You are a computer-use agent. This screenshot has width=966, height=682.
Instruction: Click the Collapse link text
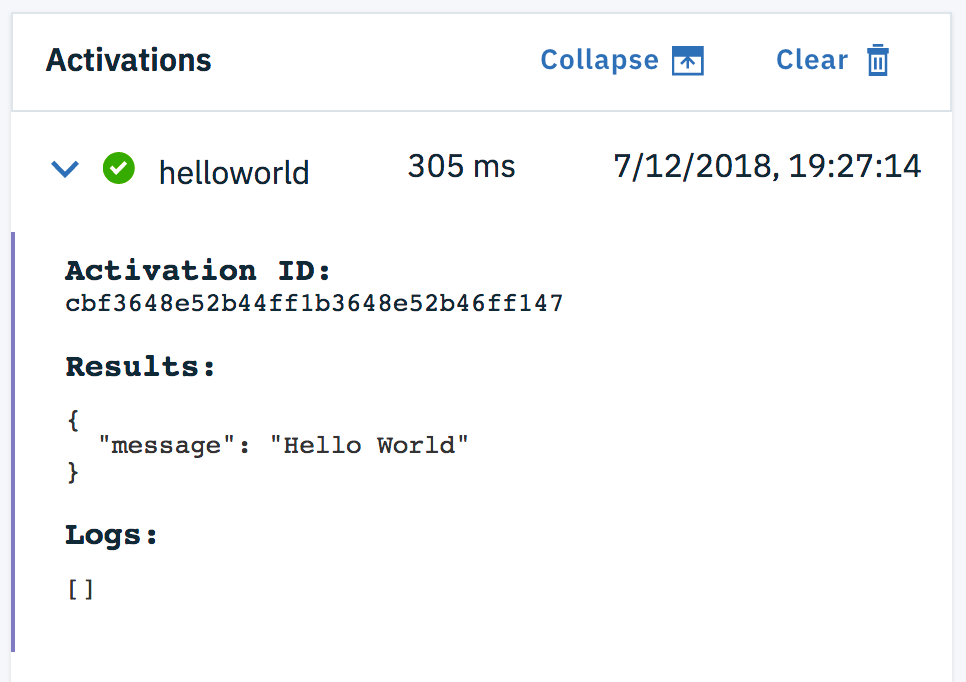pyautogui.click(x=598, y=60)
